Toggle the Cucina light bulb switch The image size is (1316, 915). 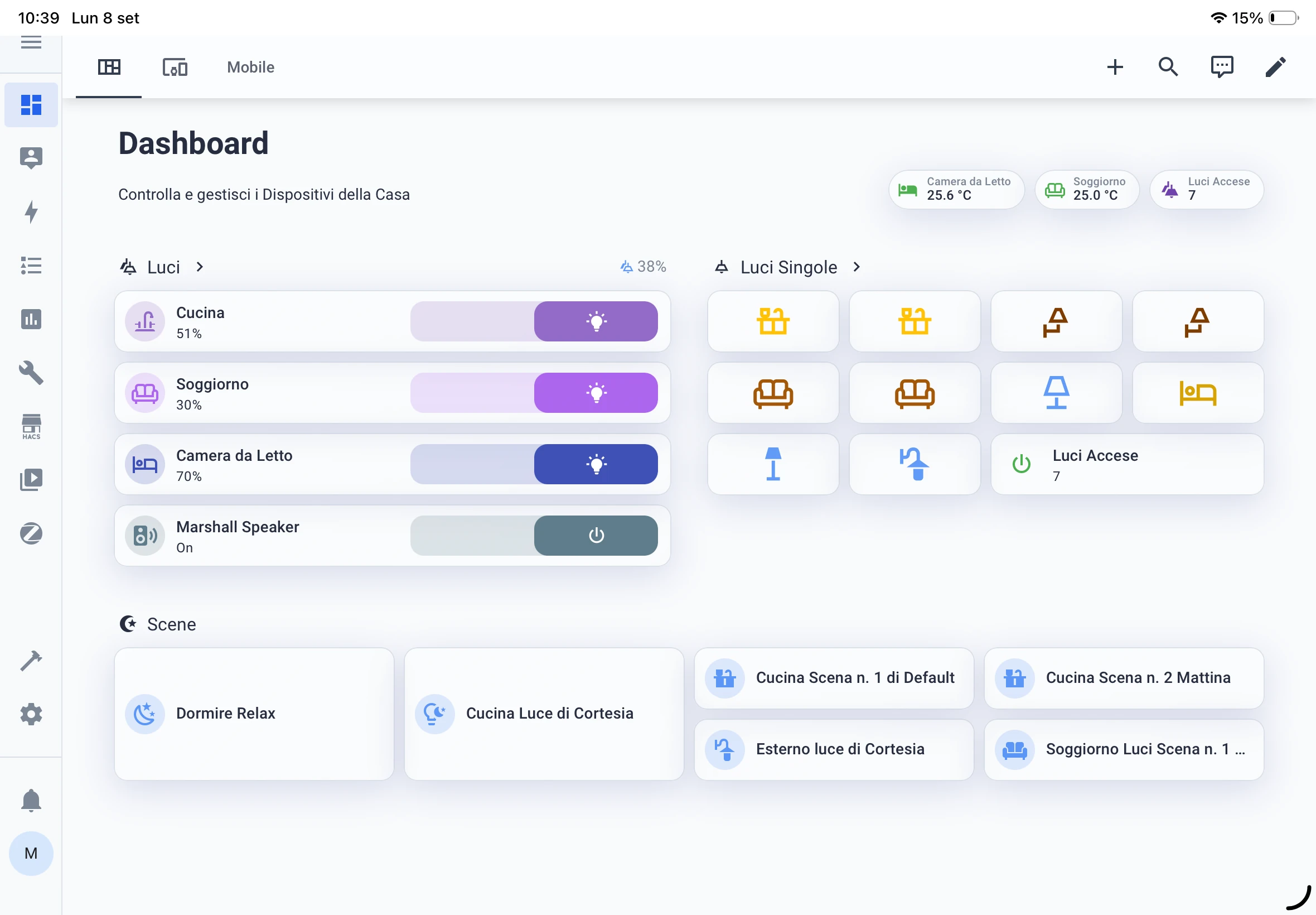click(596, 321)
